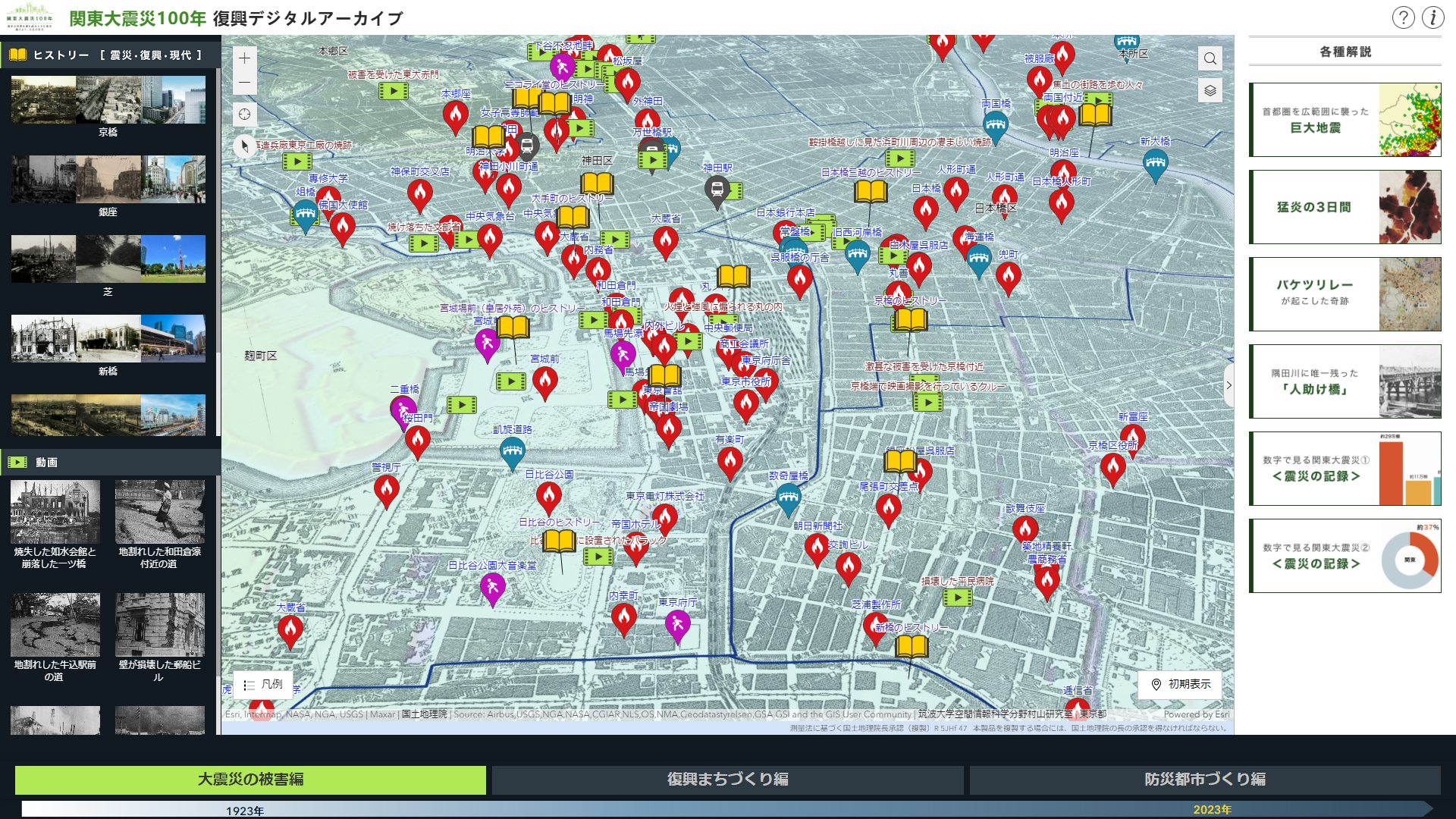
Task: Click the map zoom in plus button
Action: pyautogui.click(x=244, y=58)
